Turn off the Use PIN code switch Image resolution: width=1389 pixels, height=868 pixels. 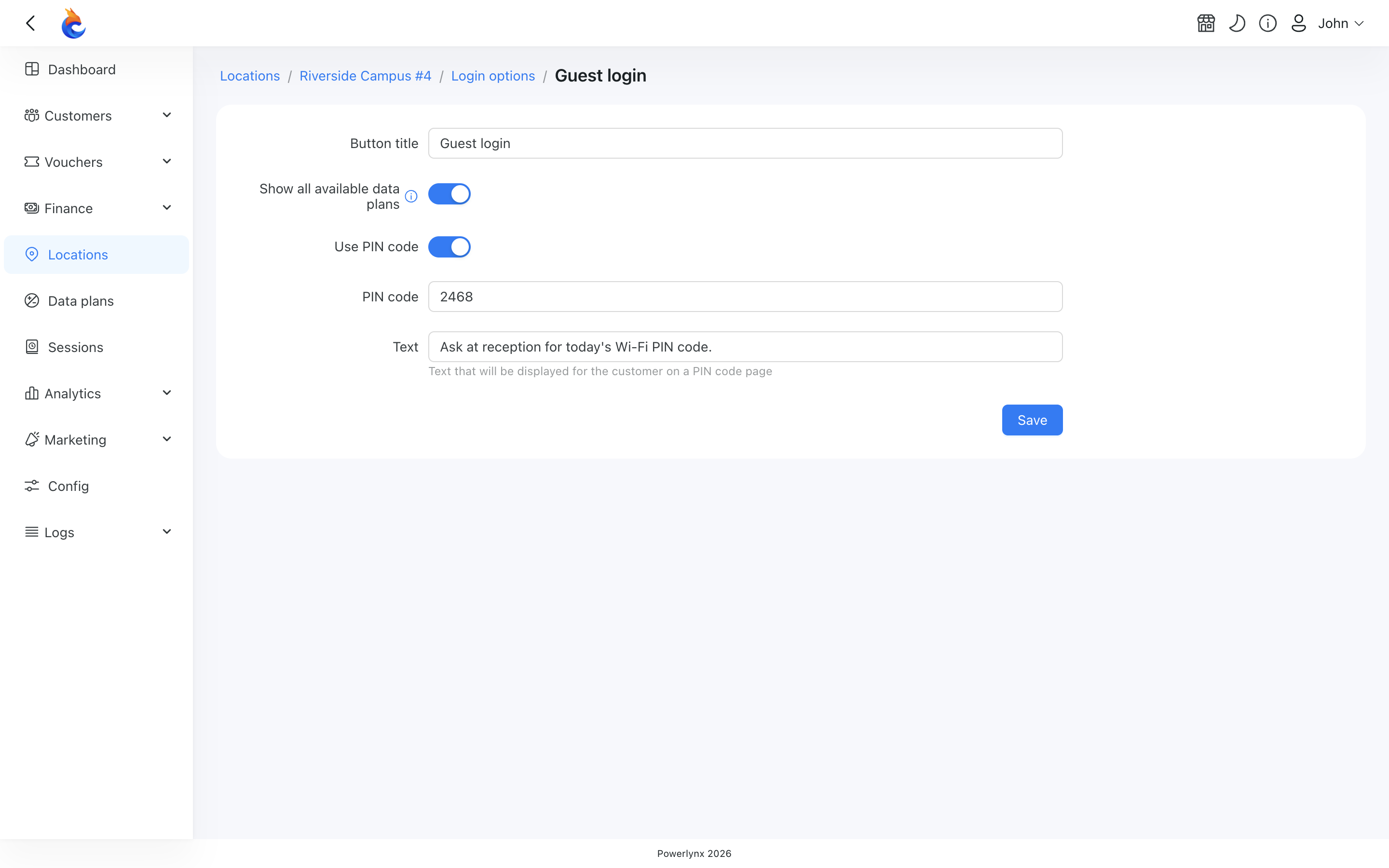click(x=449, y=247)
